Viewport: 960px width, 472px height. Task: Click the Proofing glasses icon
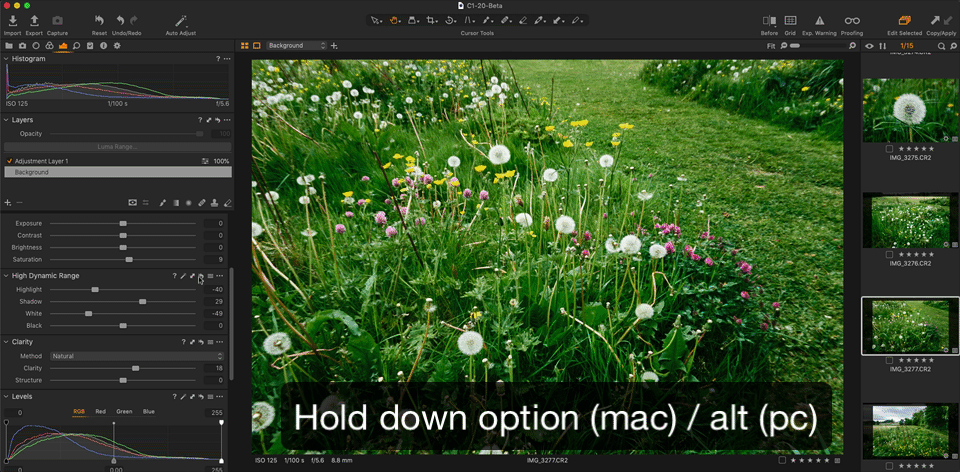pos(852,21)
